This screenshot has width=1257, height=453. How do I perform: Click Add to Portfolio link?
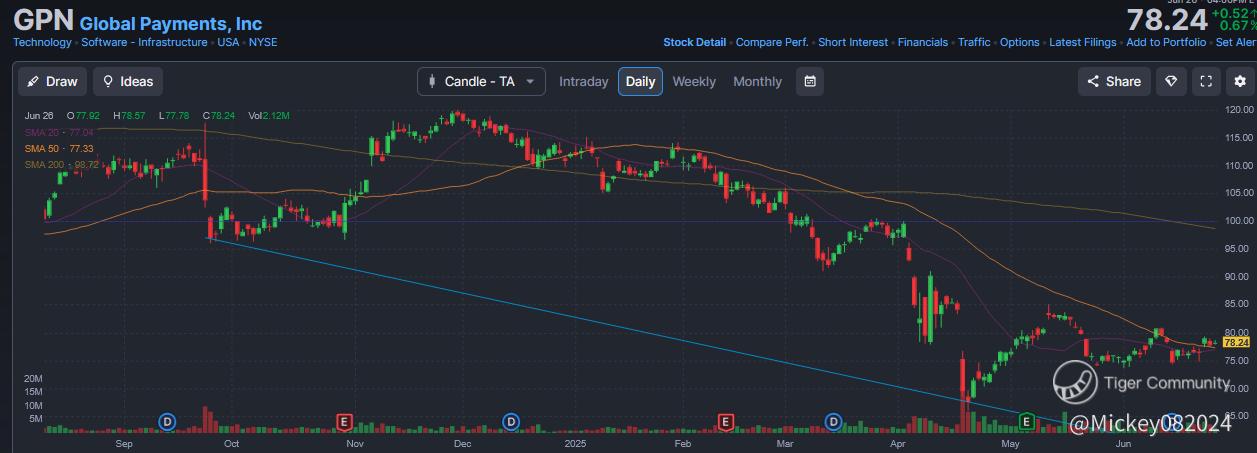click(x=1167, y=42)
